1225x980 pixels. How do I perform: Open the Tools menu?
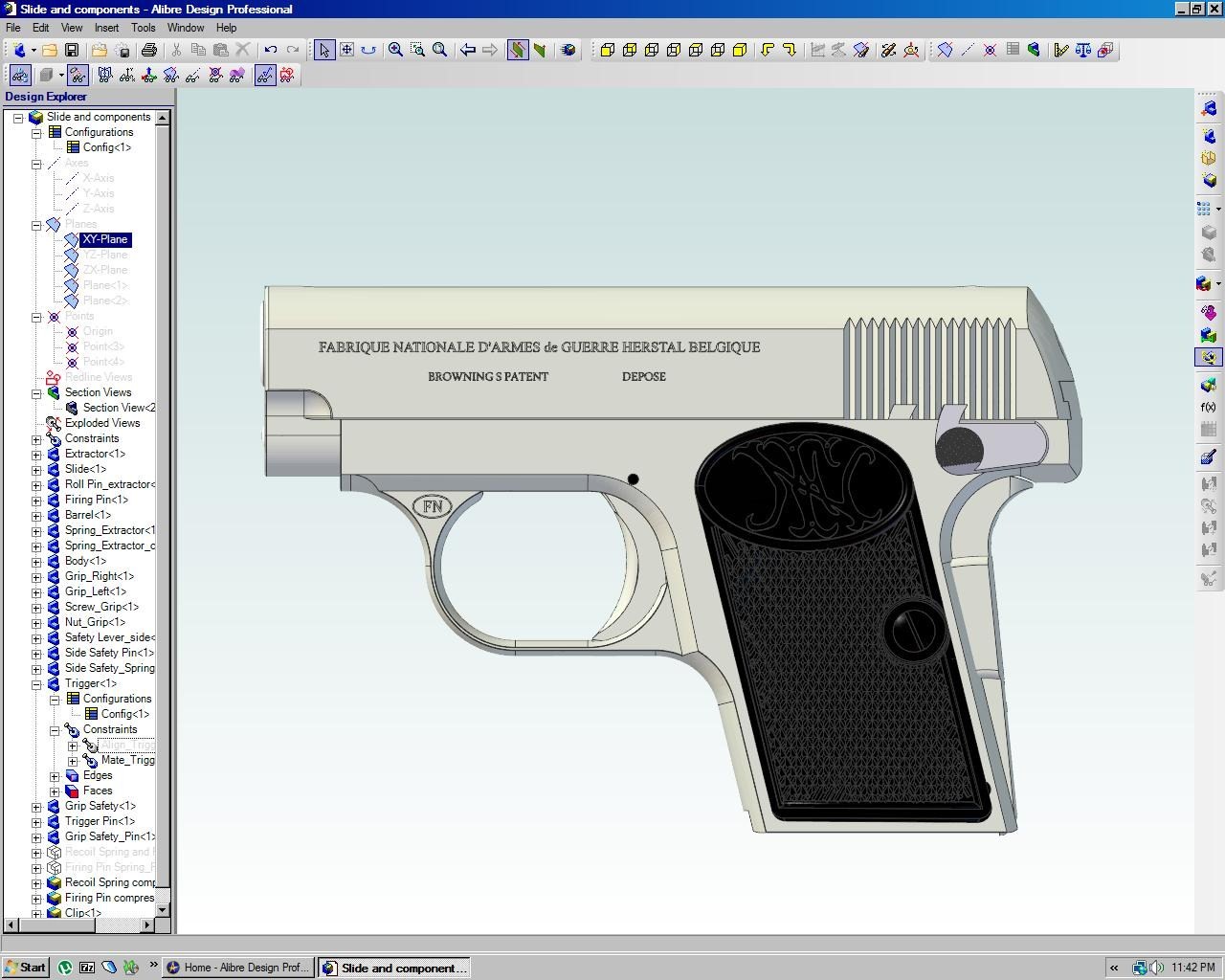(x=144, y=28)
